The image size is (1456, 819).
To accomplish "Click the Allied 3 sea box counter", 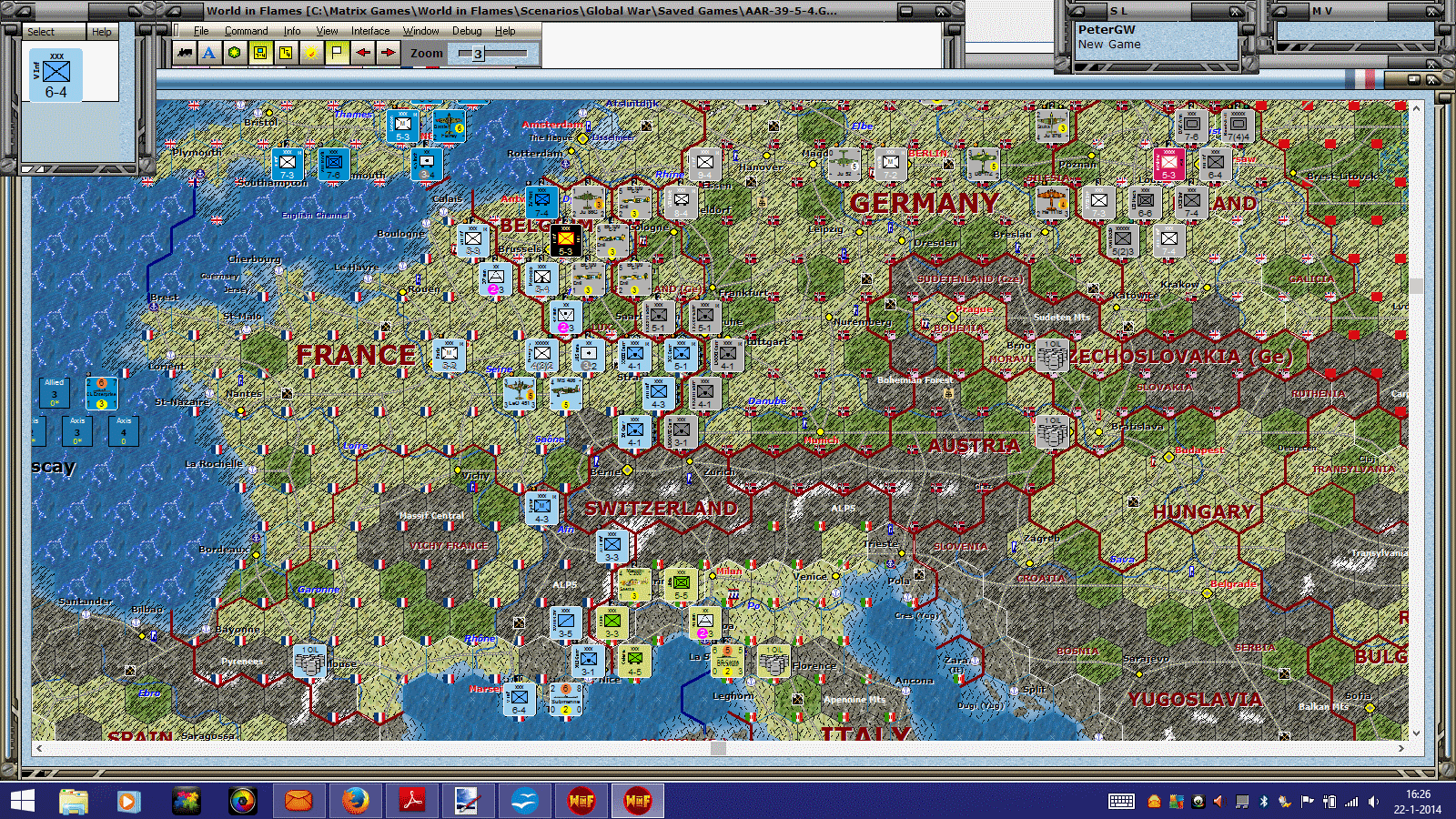I will (55, 393).
